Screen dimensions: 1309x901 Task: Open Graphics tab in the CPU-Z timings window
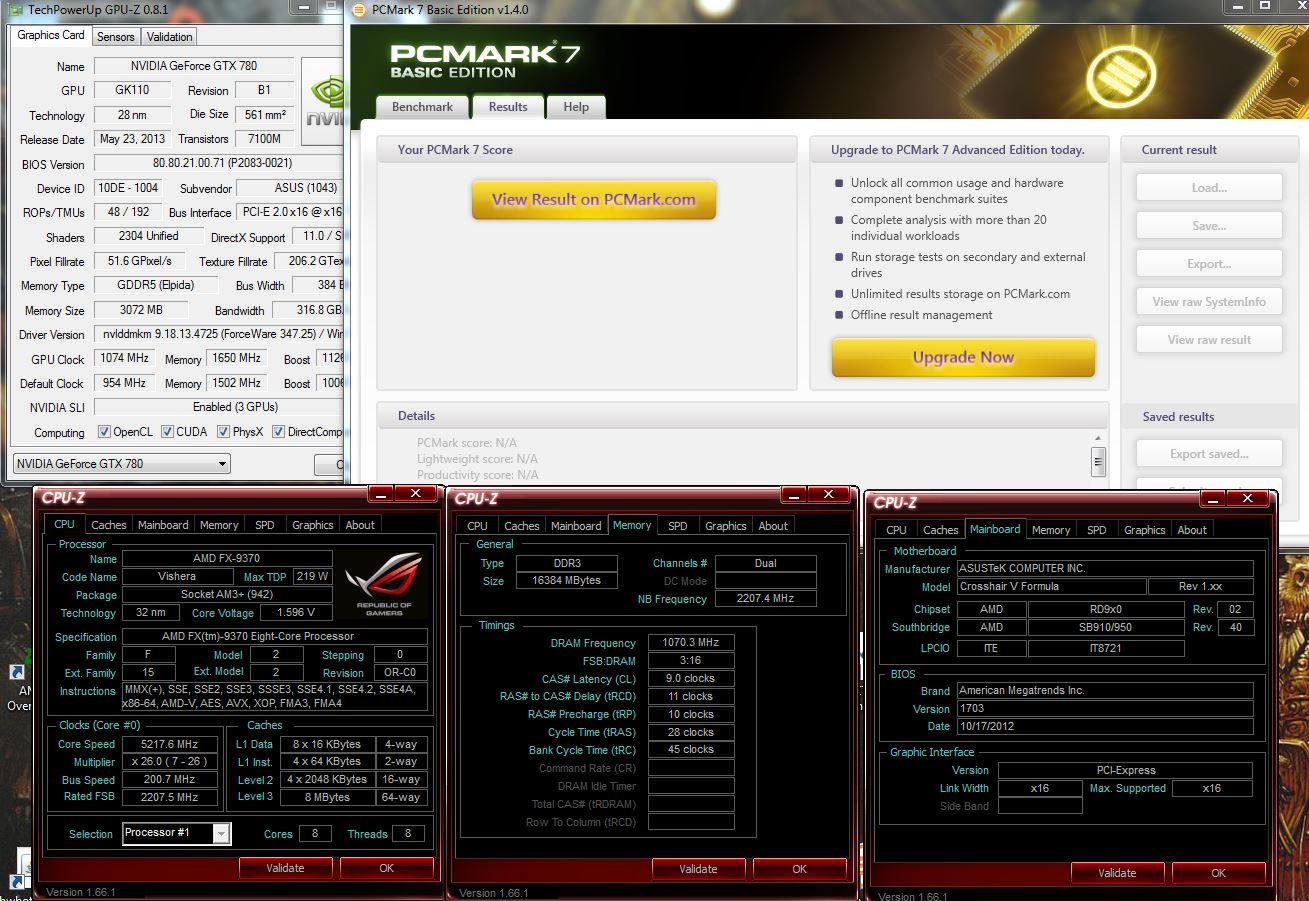pyautogui.click(x=725, y=526)
